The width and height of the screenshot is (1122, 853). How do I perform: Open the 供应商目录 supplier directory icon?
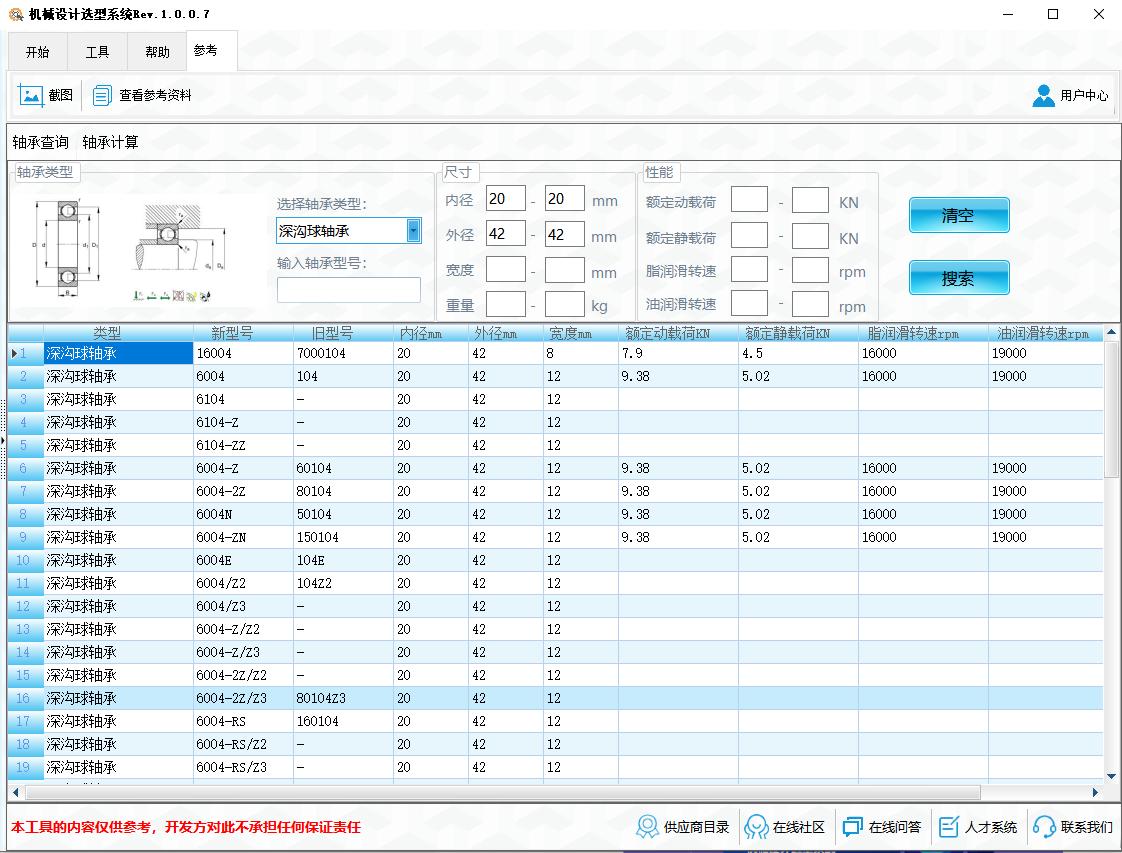pos(648,827)
